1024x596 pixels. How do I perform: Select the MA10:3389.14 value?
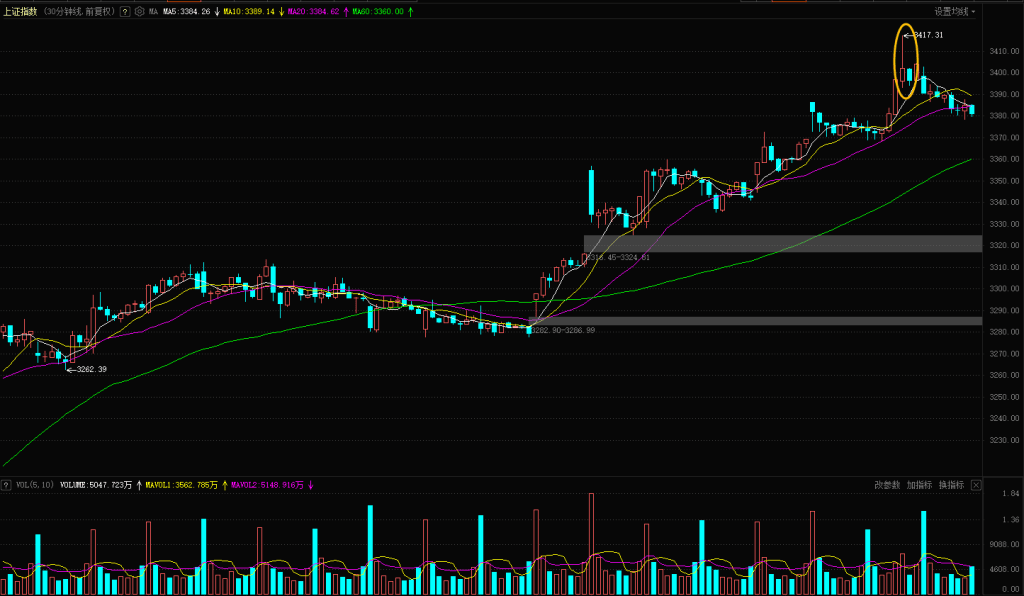click(x=249, y=11)
